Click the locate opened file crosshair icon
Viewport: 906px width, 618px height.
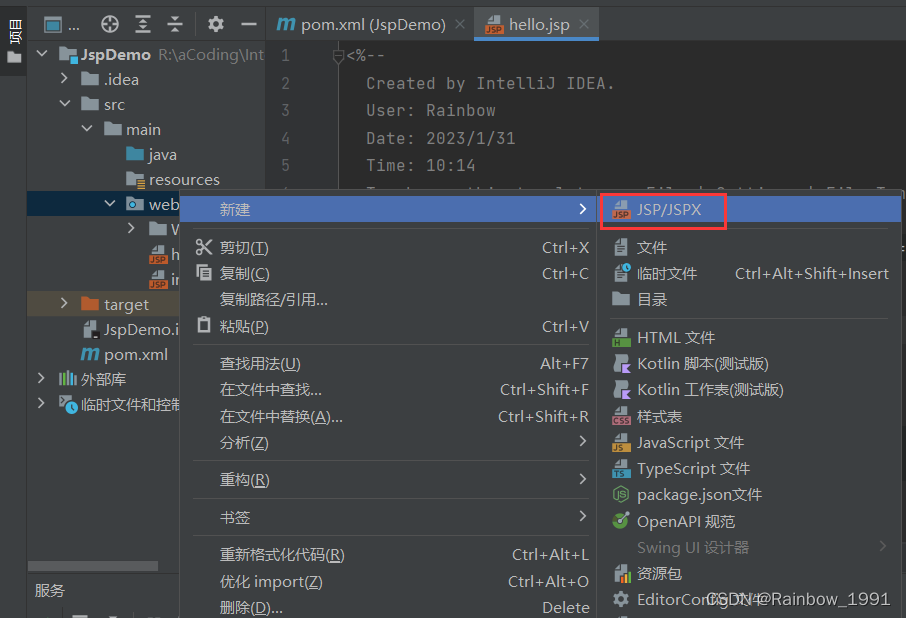click(110, 24)
